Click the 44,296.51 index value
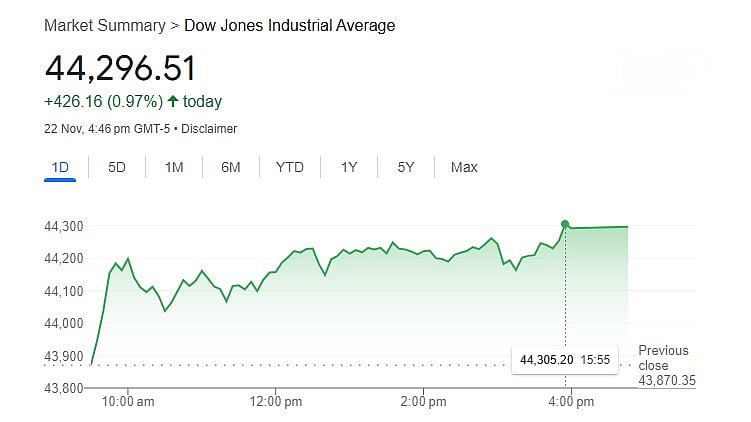 (x=120, y=68)
